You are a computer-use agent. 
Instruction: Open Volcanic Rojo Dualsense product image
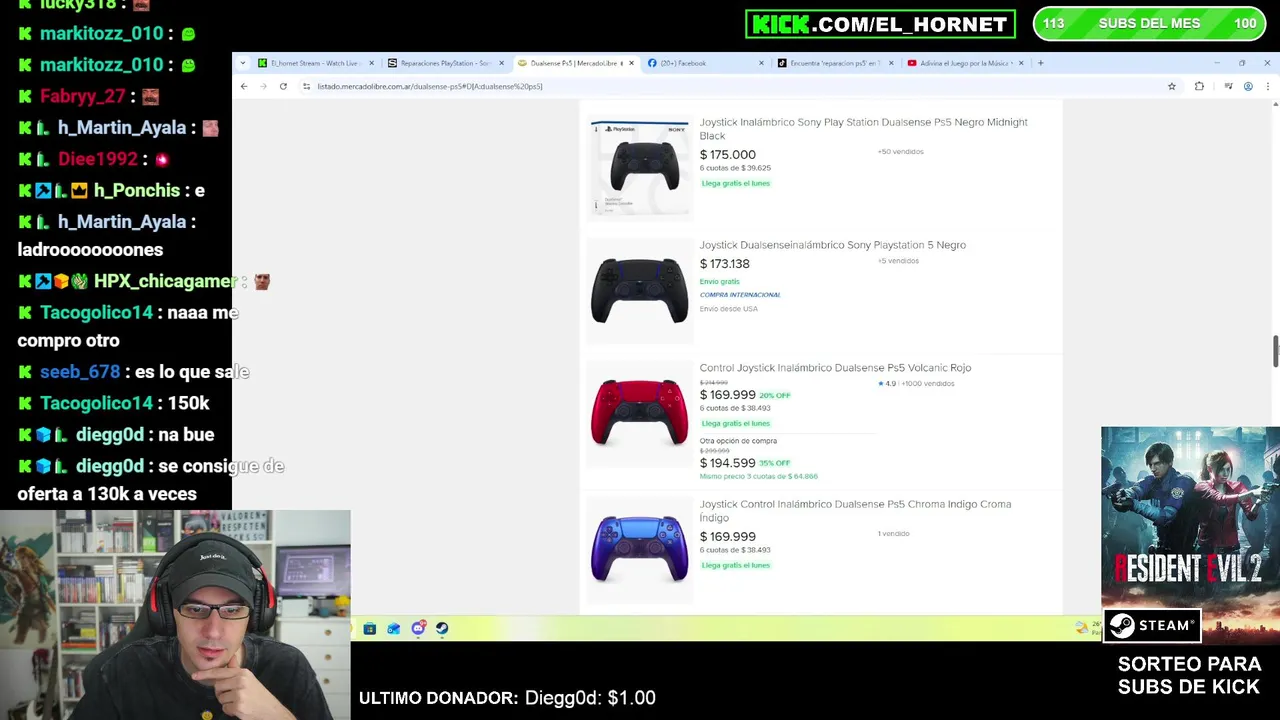tap(639, 414)
